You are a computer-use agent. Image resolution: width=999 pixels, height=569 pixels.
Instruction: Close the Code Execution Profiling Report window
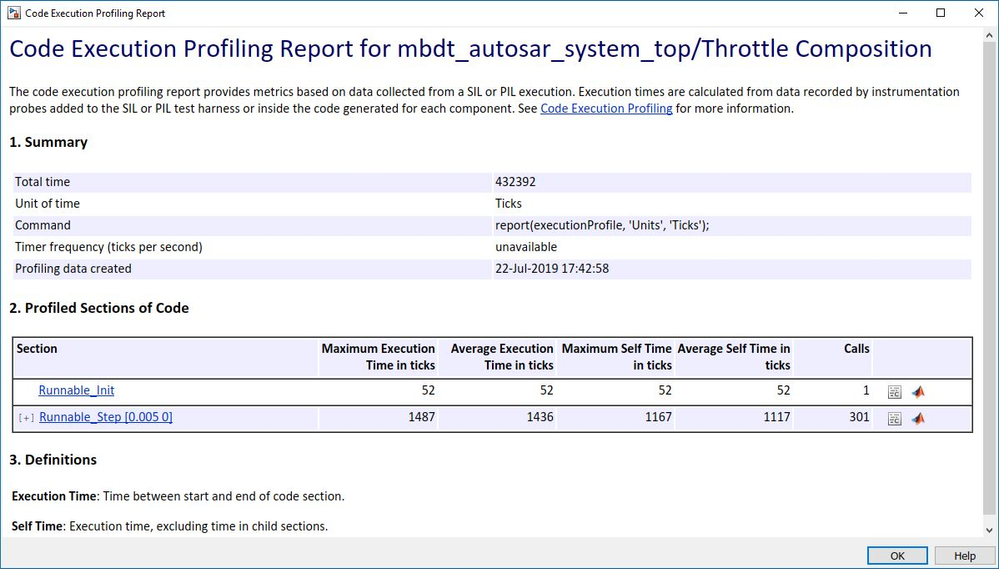[979, 13]
